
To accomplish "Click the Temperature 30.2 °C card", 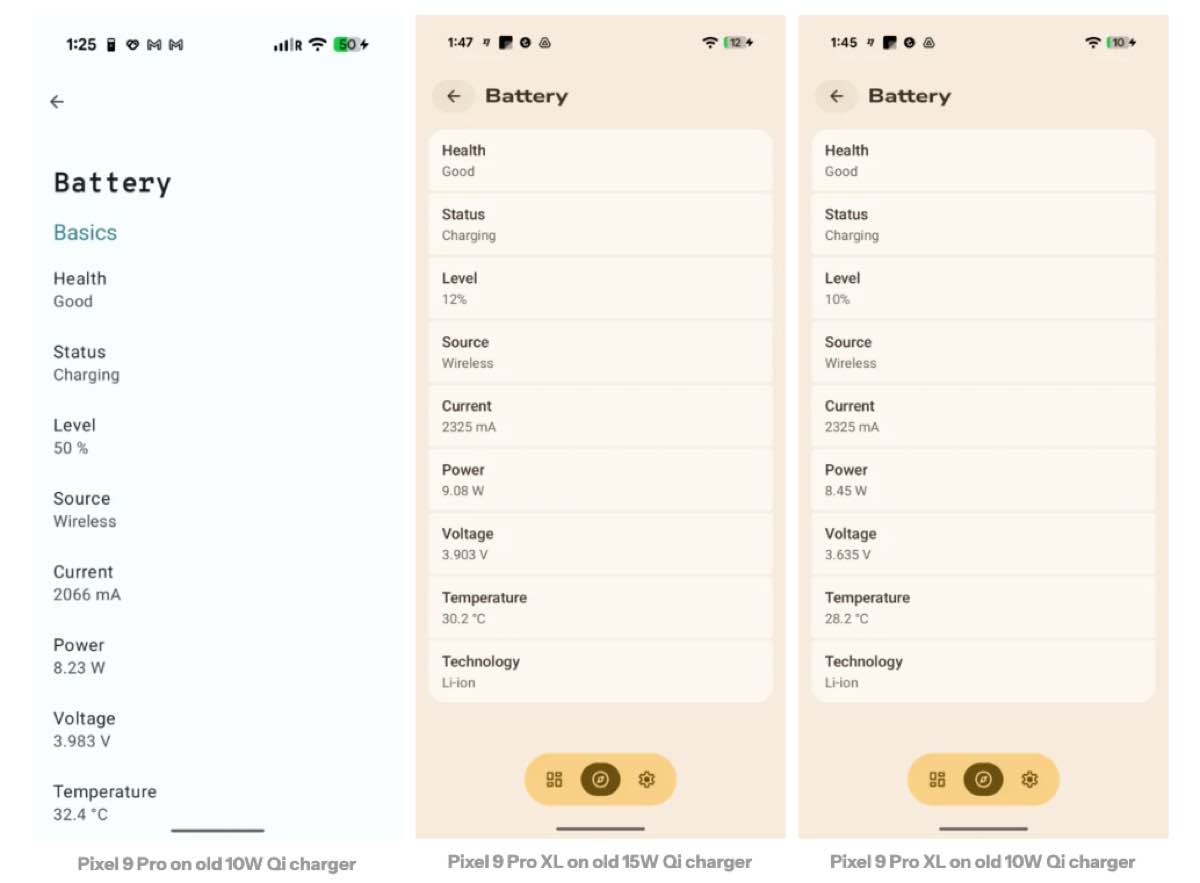I will (600, 608).
